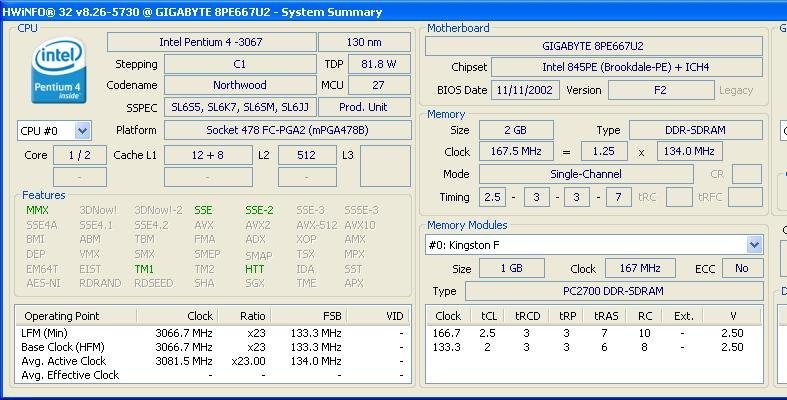The width and height of the screenshot is (787, 400).
Task: Select the memory Clock field 167.5 MHz
Action: [516, 152]
